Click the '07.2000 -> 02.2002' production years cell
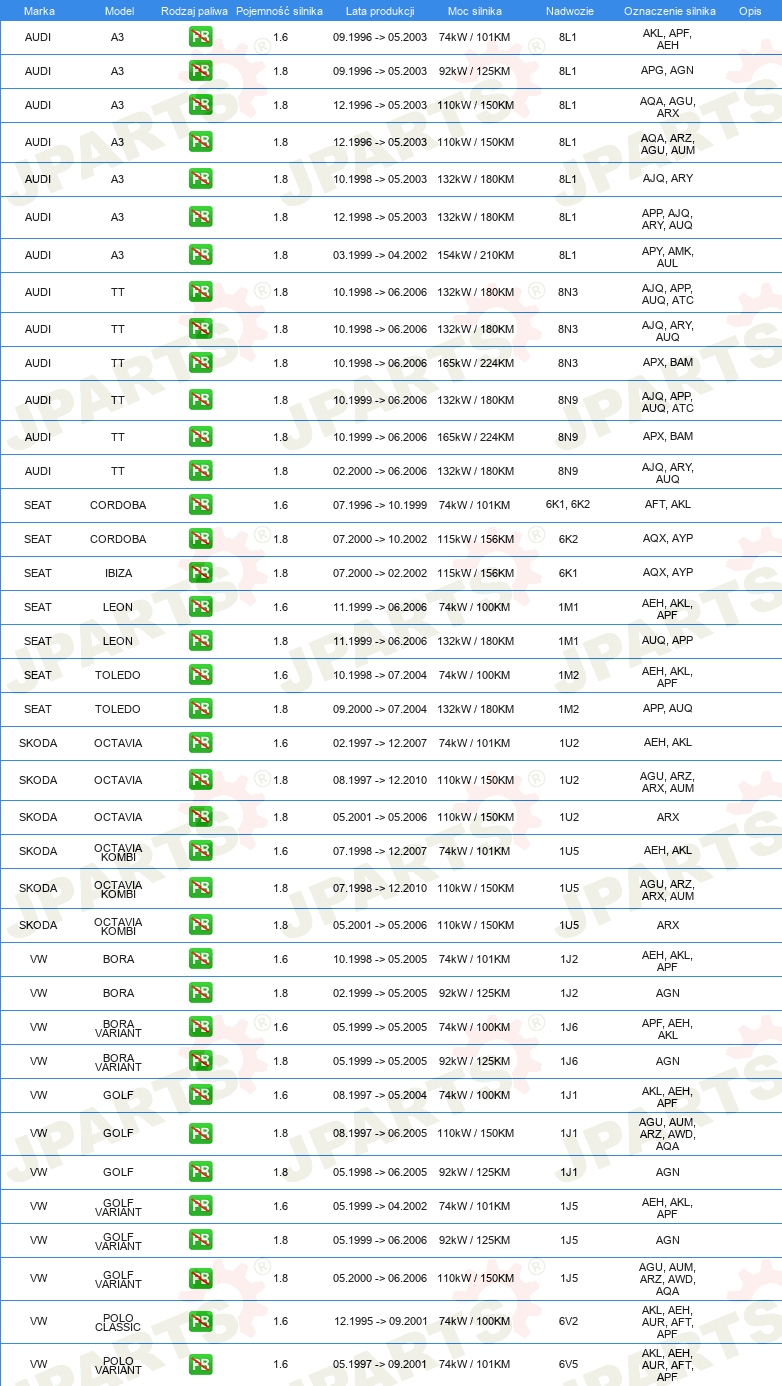The height and width of the screenshot is (1386, 782). (x=380, y=573)
